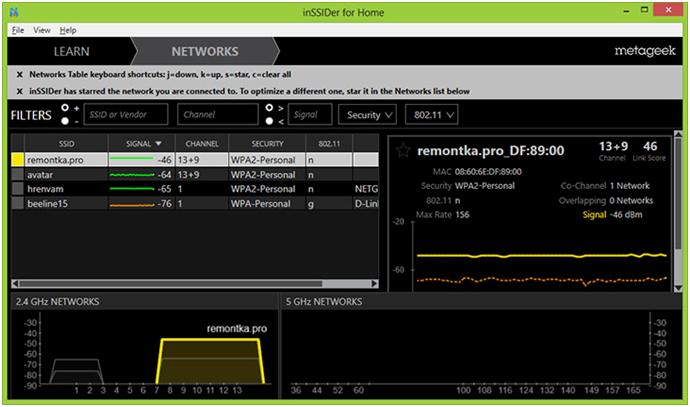Image resolution: width=690 pixels, height=407 pixels.
Task: Click the -64 signal value for avatar
Action: (164, 175)
